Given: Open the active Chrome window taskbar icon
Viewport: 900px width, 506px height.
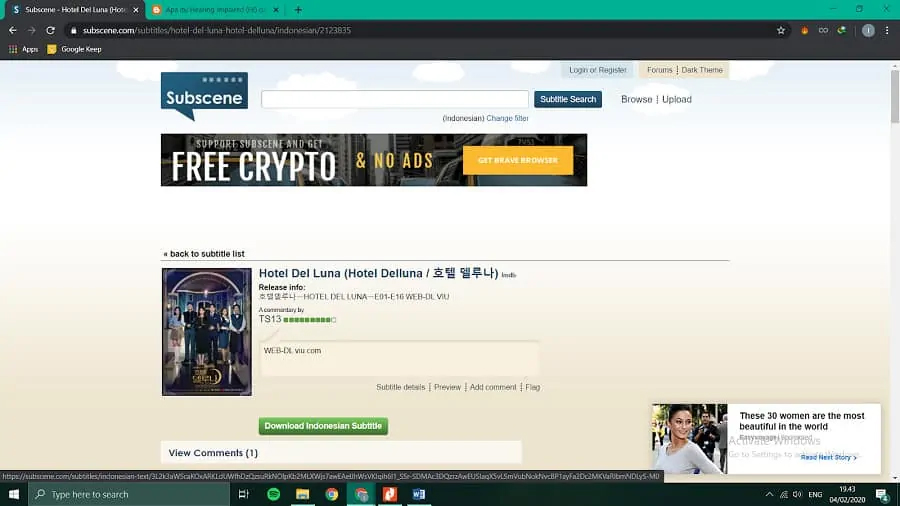Looking at the screenshot, I should coord(361,494).
